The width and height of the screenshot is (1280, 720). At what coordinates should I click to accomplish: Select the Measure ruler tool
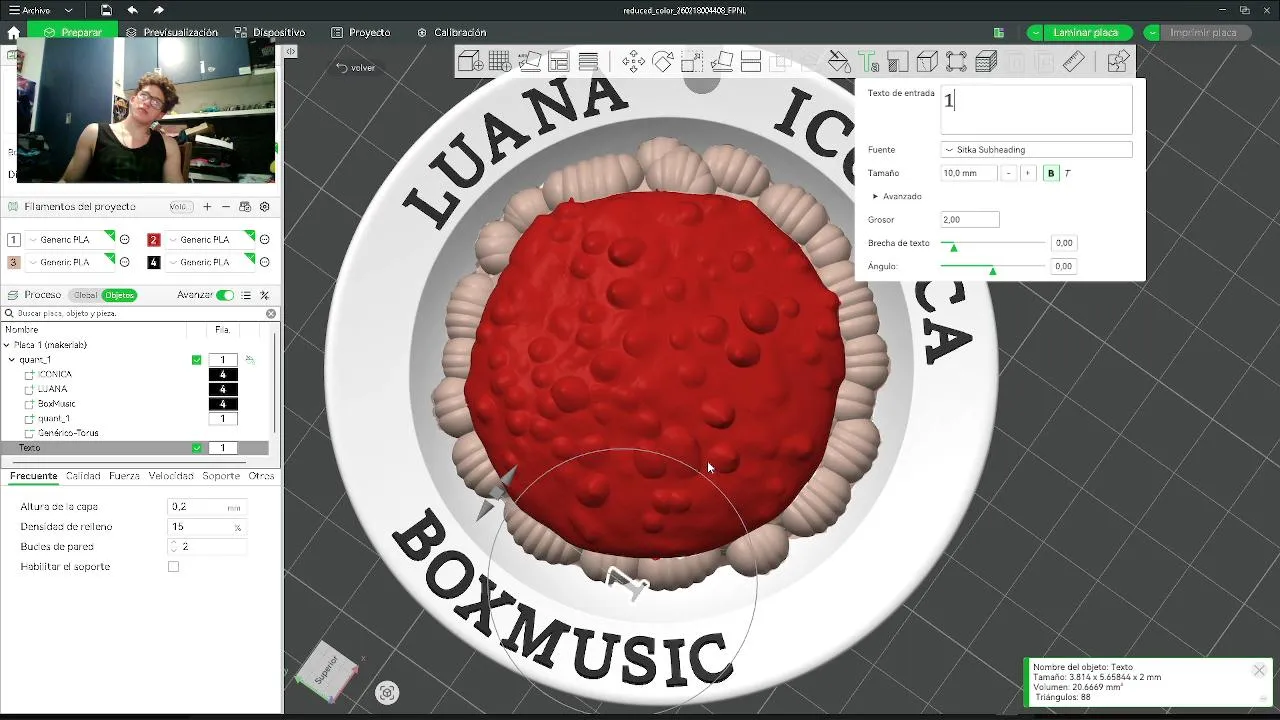pos(1074,62)
